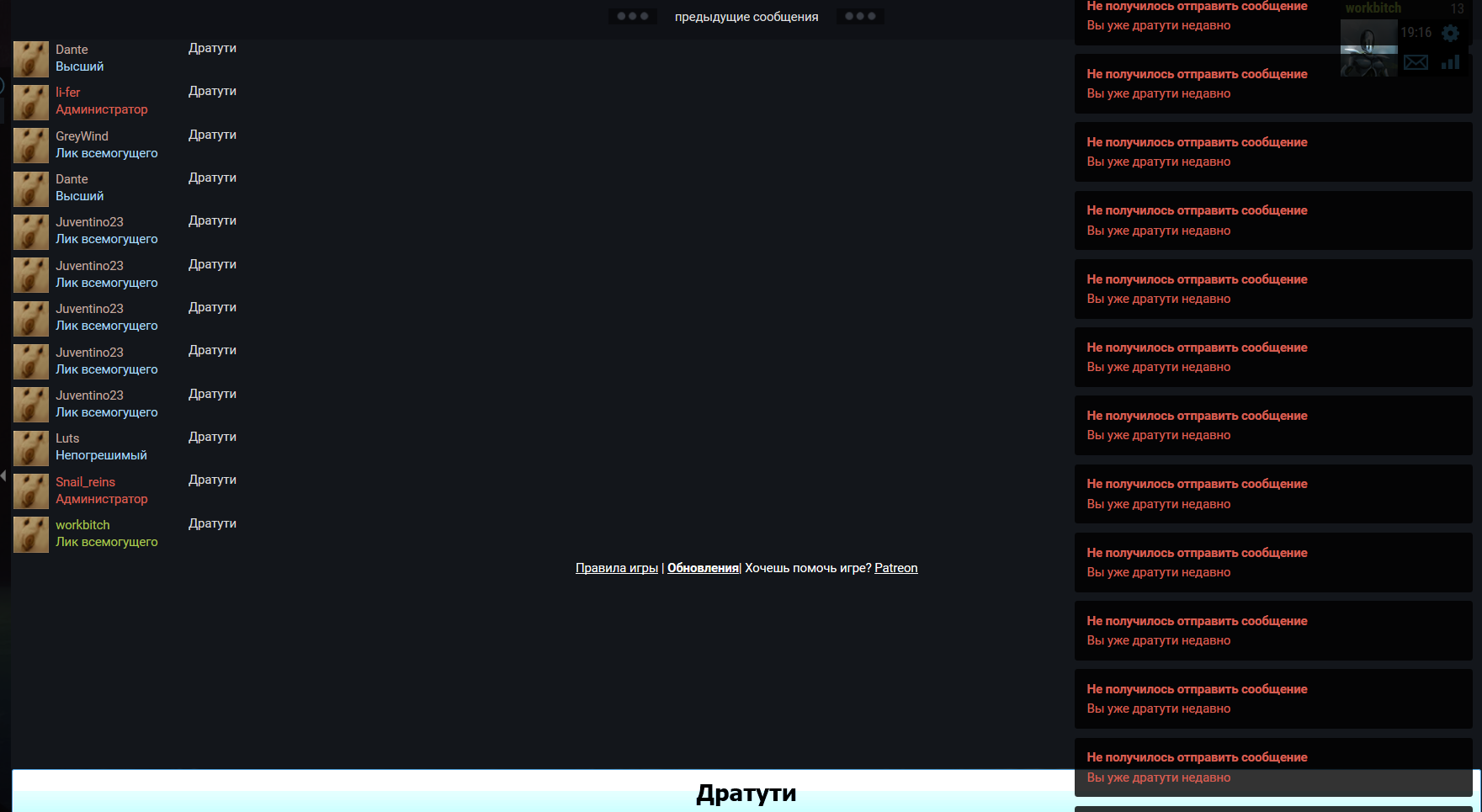Load previous messages via left three-dots button
1482x812 pixels.
[x=632, y=16]
